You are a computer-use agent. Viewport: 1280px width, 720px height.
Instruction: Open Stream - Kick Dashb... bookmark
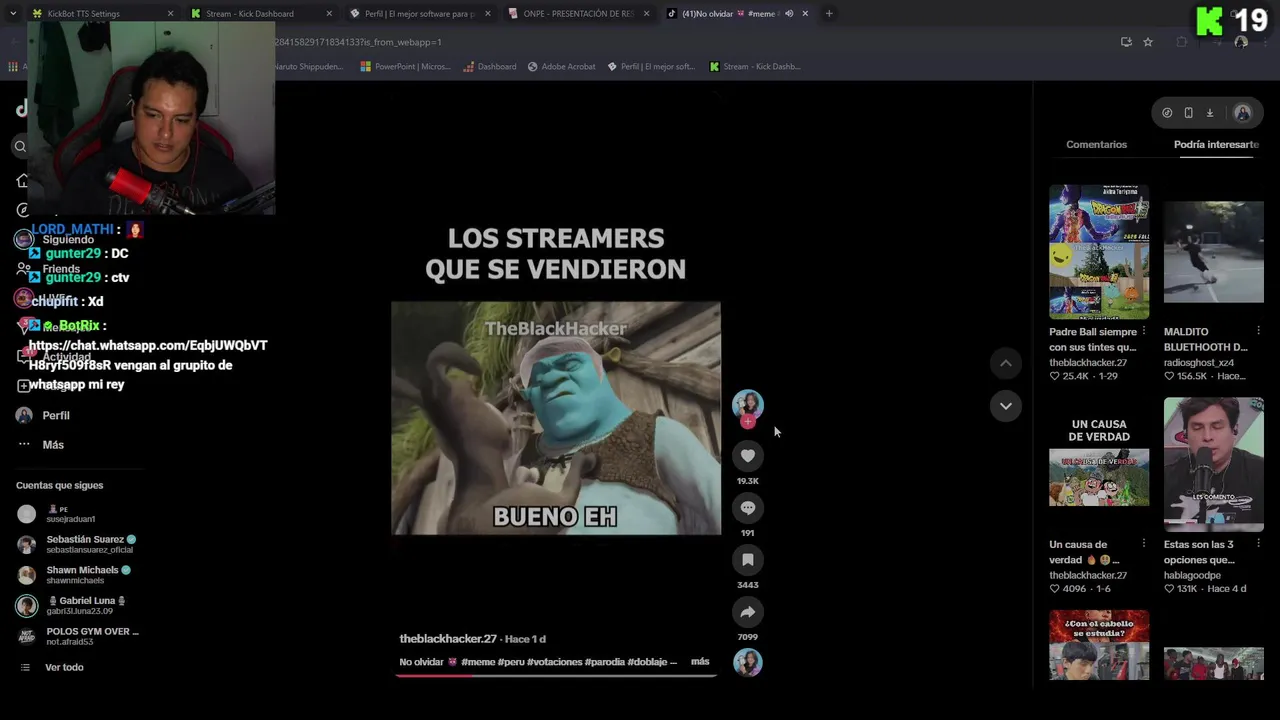point(754,67)
